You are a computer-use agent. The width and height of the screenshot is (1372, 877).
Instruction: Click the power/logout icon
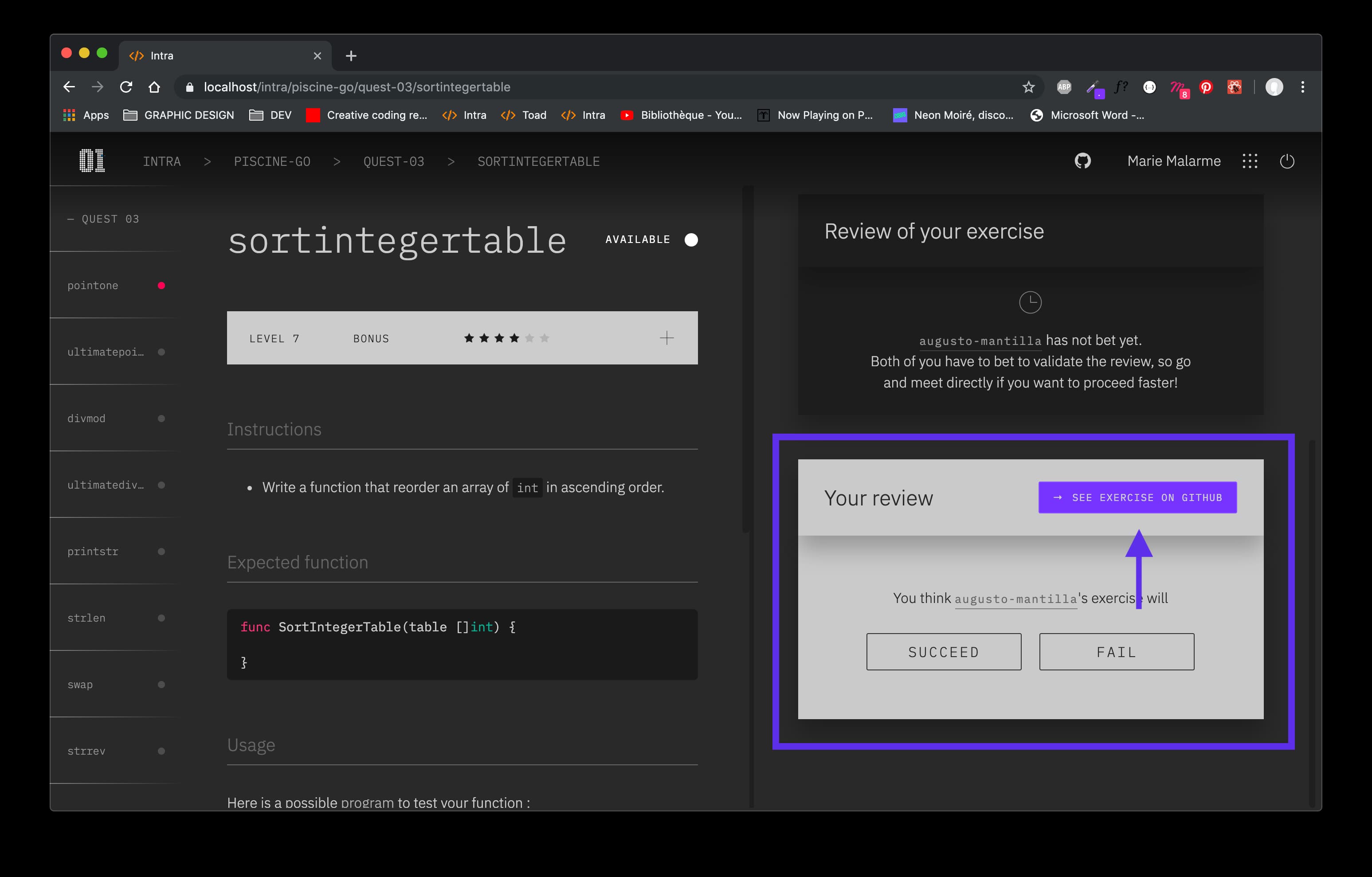1287,160
